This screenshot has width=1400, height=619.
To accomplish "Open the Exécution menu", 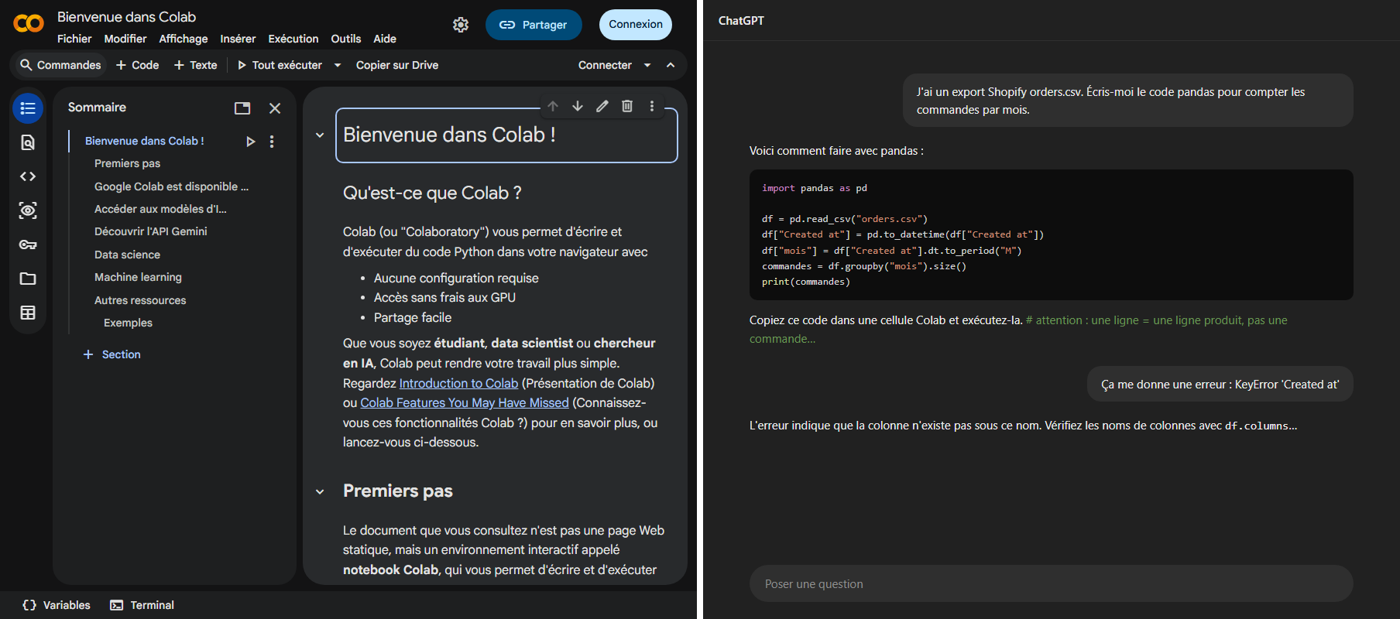I will click(293, 39).
